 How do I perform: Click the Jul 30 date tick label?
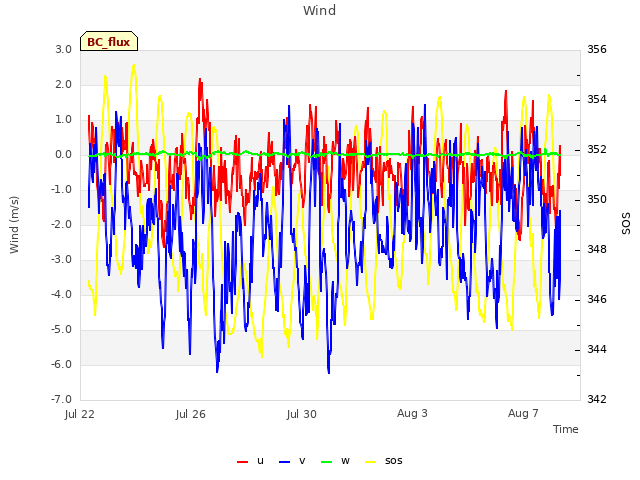pyautogui.click(x=302, y=414)
